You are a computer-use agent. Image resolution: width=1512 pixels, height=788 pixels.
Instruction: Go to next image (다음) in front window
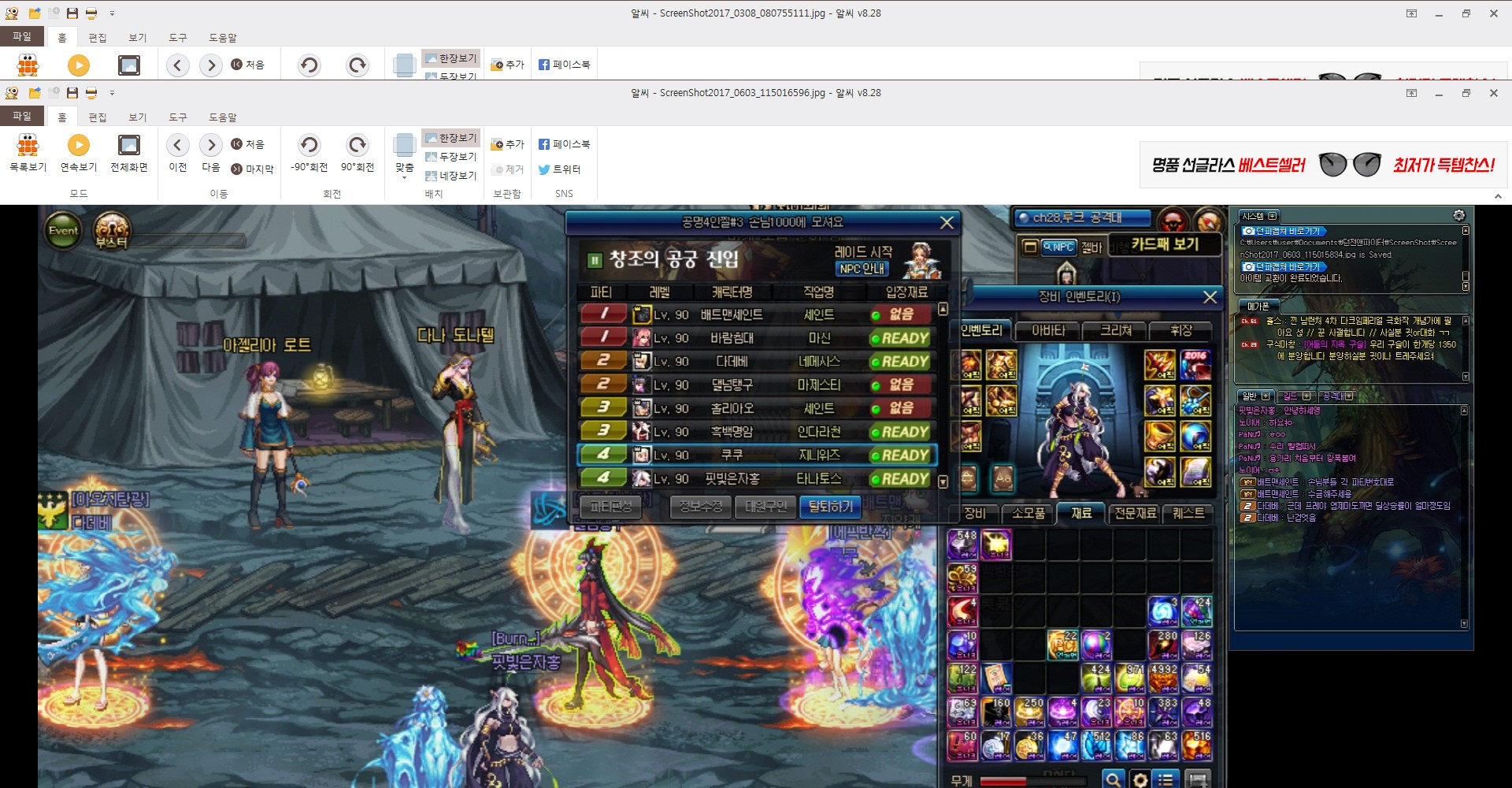pyautogui.click(x=210, y=152)
